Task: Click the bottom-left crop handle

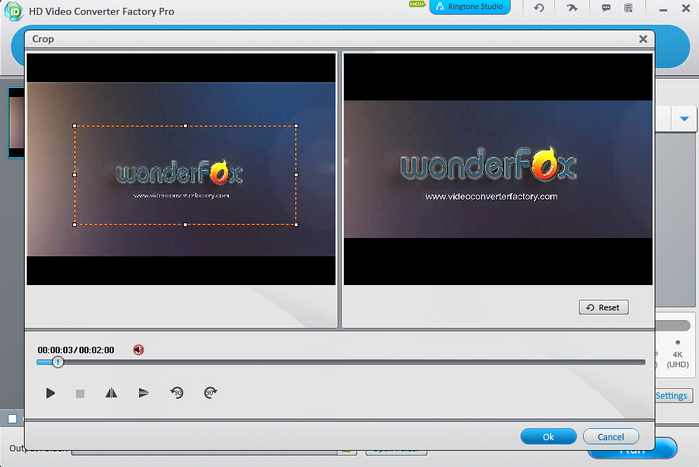Action: point(74,225)
